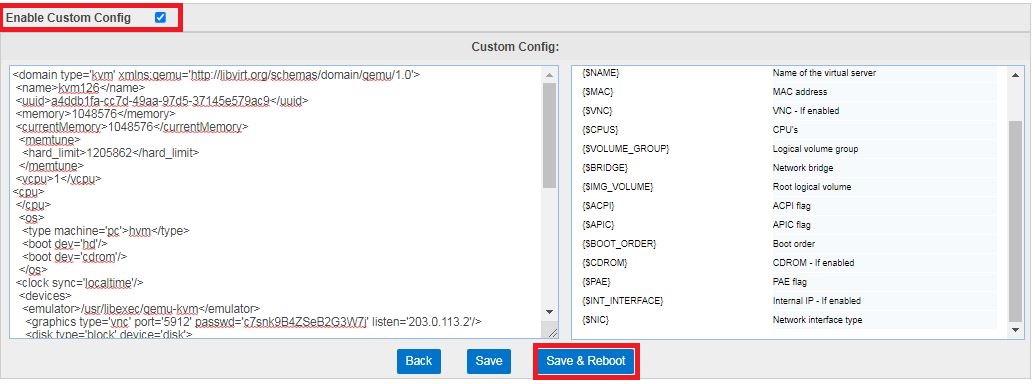This screenshot has width=1035, height=384.
Task: Click the XML editor scroll up arrow
Action: [x=550, y=74]
